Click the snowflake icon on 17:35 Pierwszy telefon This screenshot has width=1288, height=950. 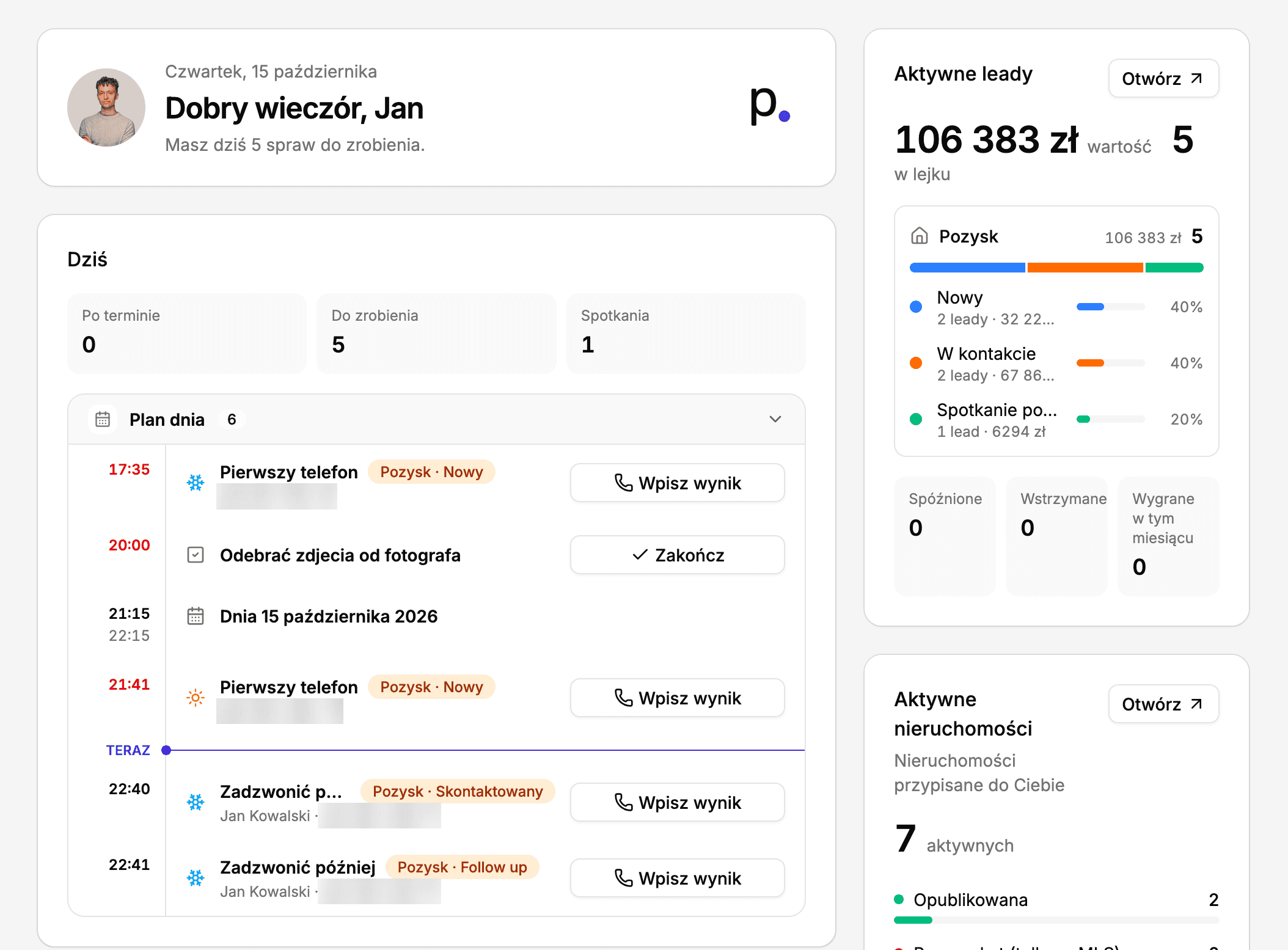pyautogui.click(x=196, y=483)
